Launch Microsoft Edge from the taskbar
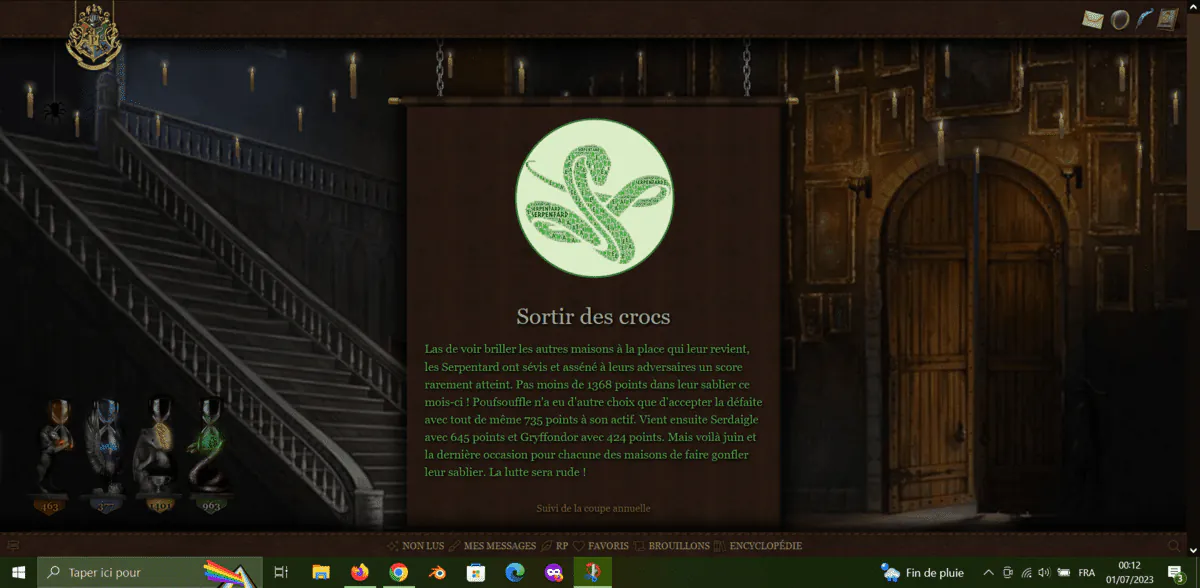This screenshot has width=1200, height=588. click(514, 572)
